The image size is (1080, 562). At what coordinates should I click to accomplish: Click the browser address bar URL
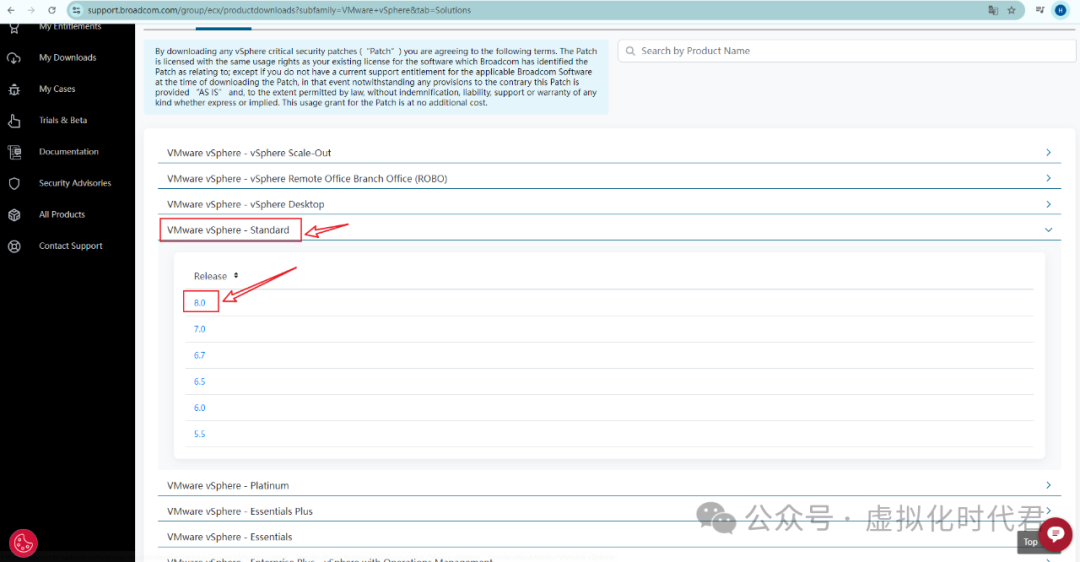279,10
